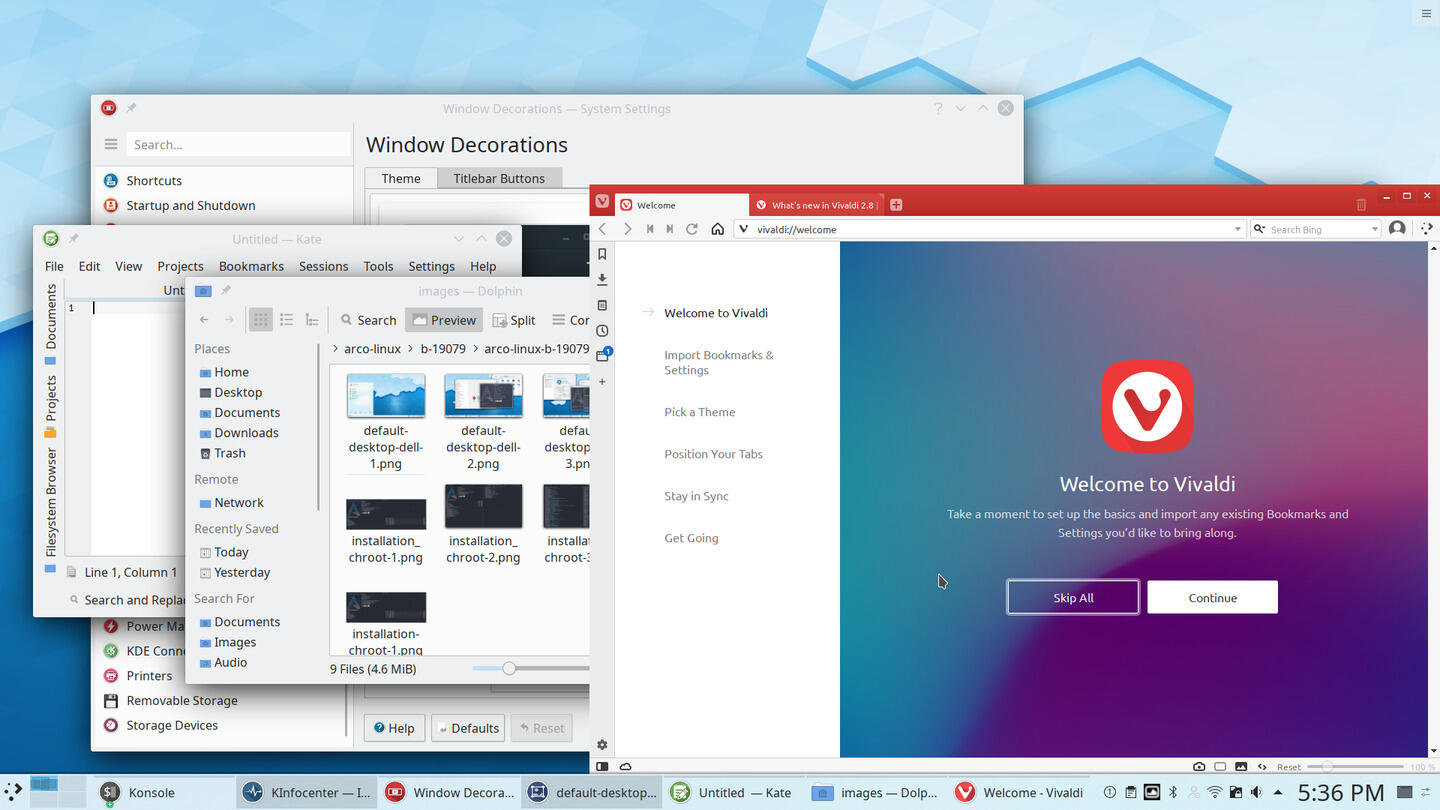Toggle Kate Documents side panel
The width and height of the screenshot is (1440, 810).
tap(50, 324)
